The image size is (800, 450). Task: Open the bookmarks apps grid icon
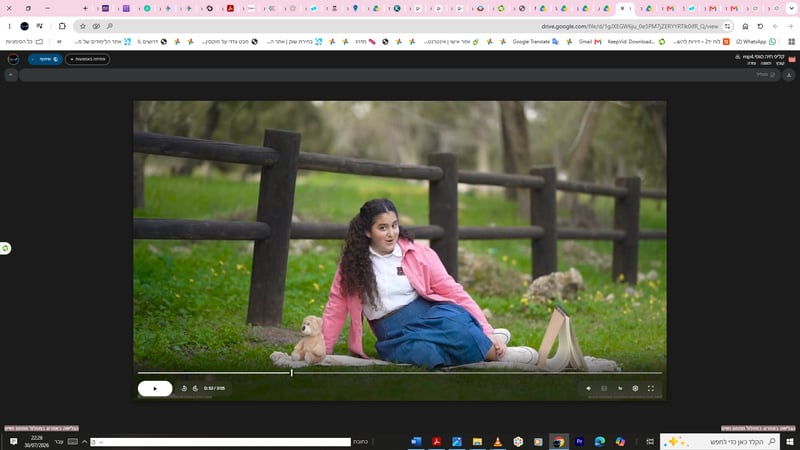pos(791,42)
